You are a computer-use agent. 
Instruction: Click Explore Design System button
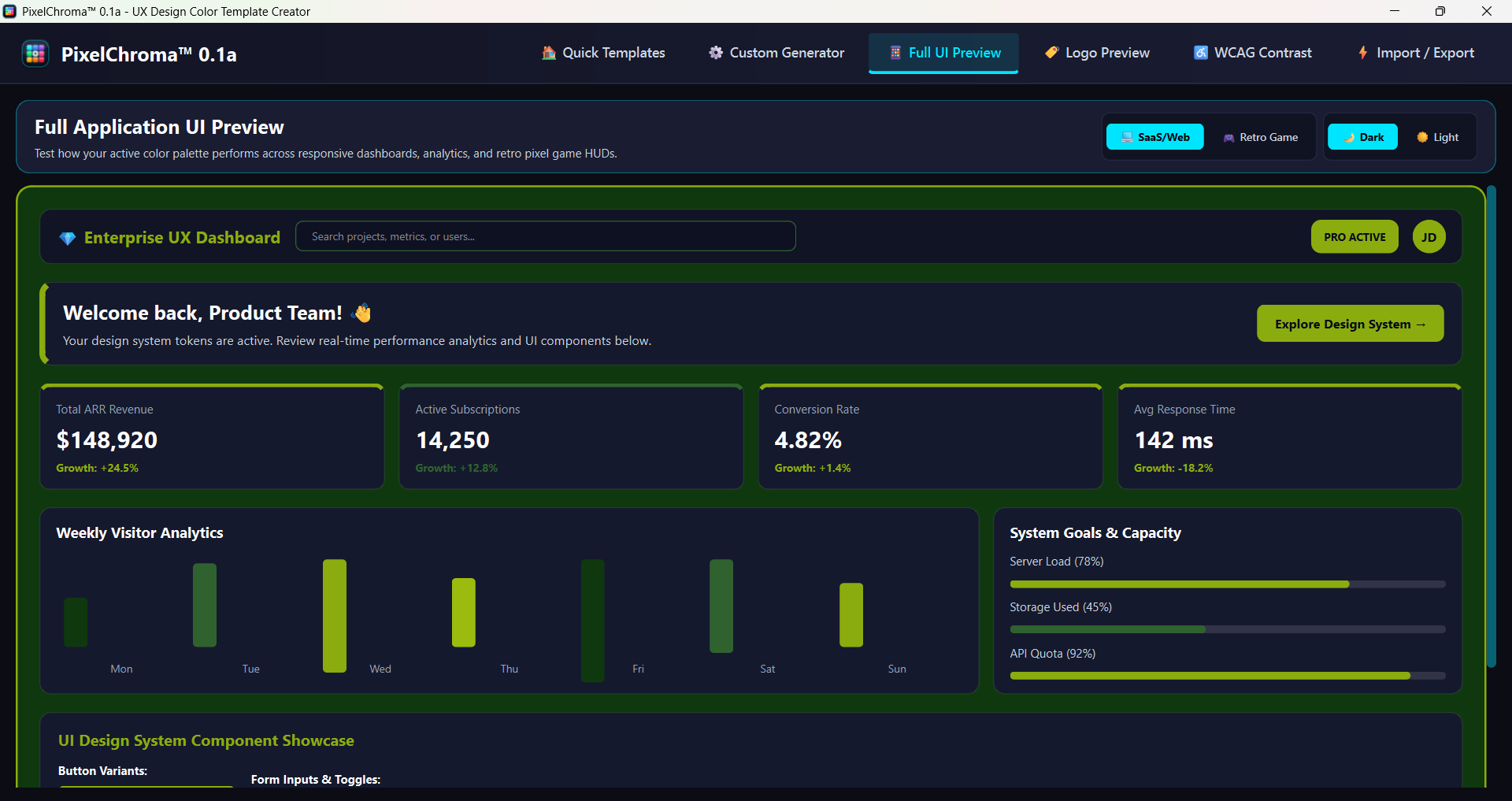click(1350, 324)
